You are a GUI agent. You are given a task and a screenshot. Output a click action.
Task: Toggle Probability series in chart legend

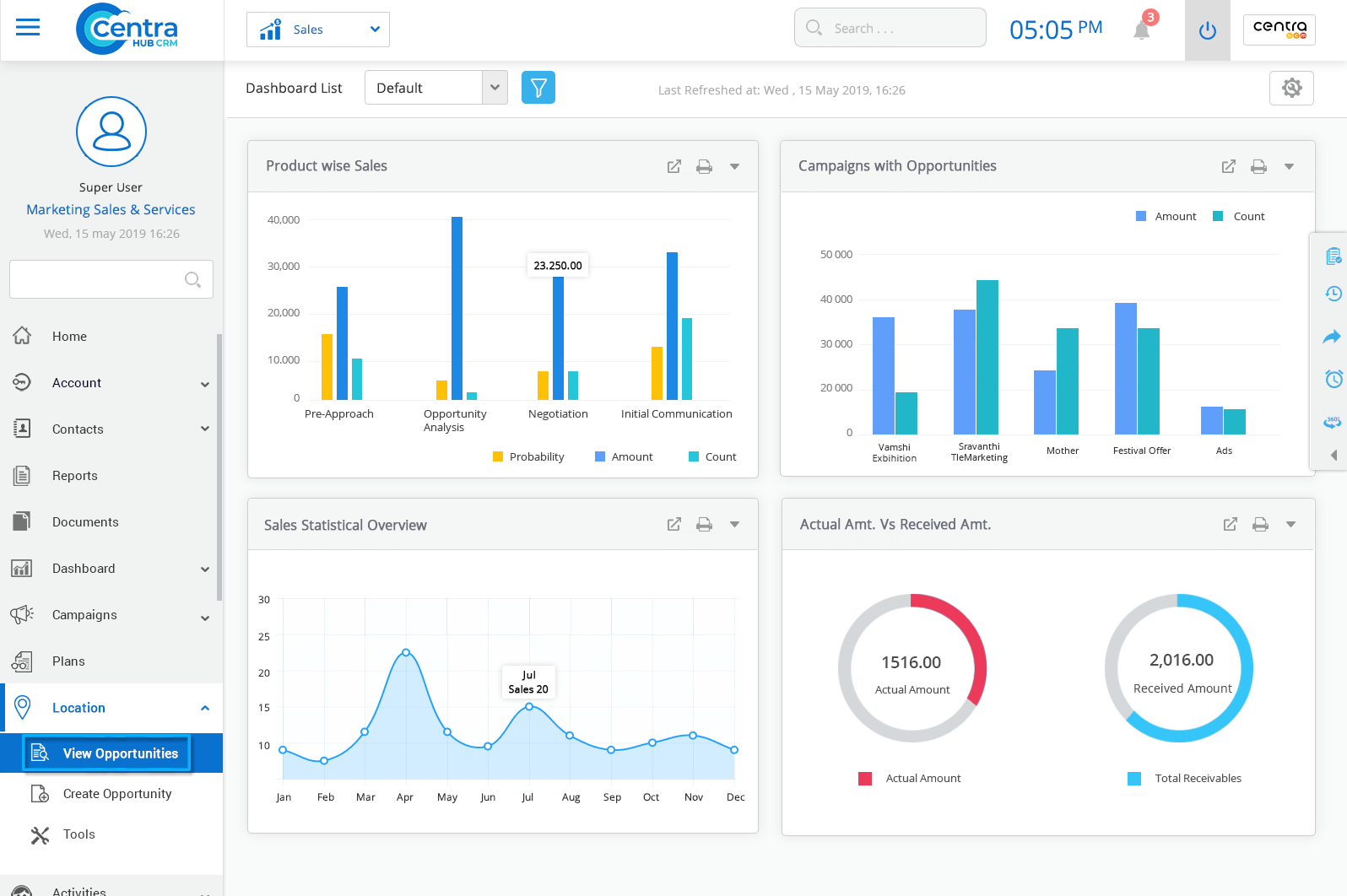click(x=528, y=457)
